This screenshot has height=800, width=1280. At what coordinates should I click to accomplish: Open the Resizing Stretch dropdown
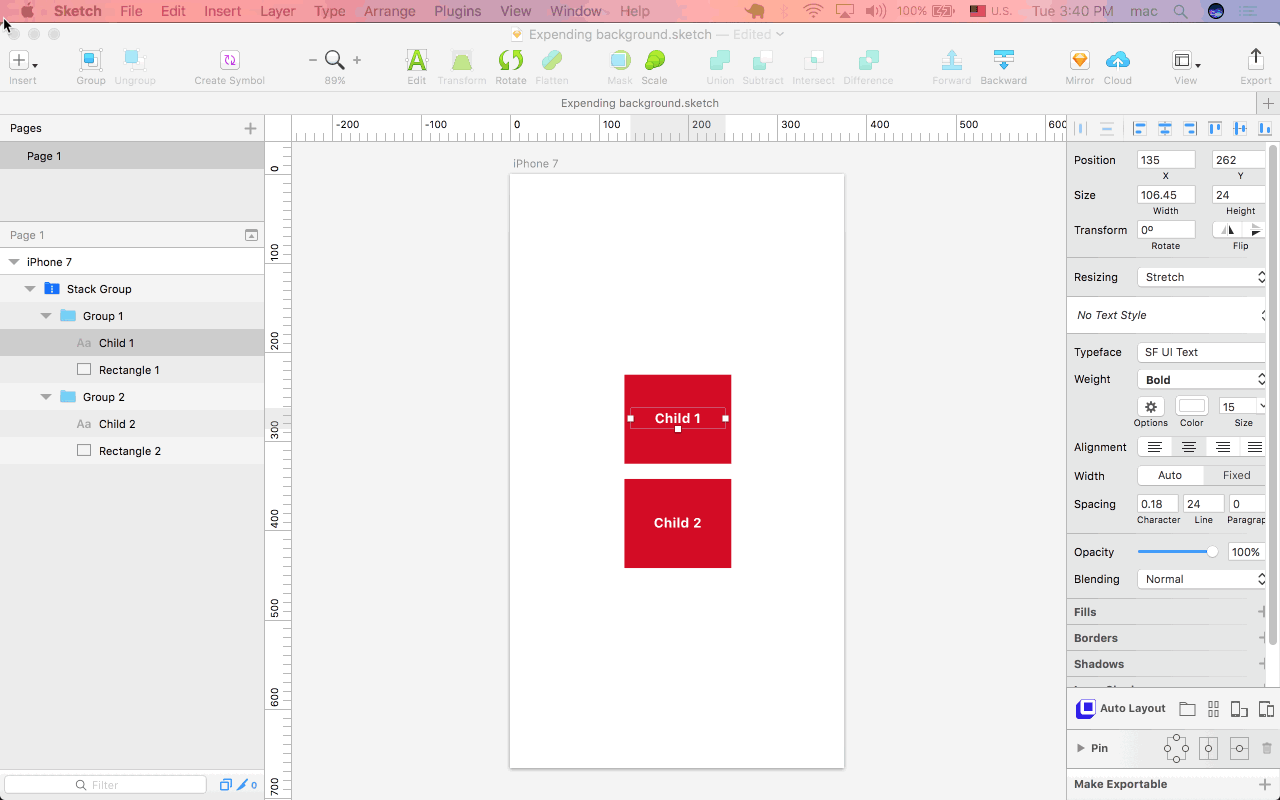[1203, 277]
